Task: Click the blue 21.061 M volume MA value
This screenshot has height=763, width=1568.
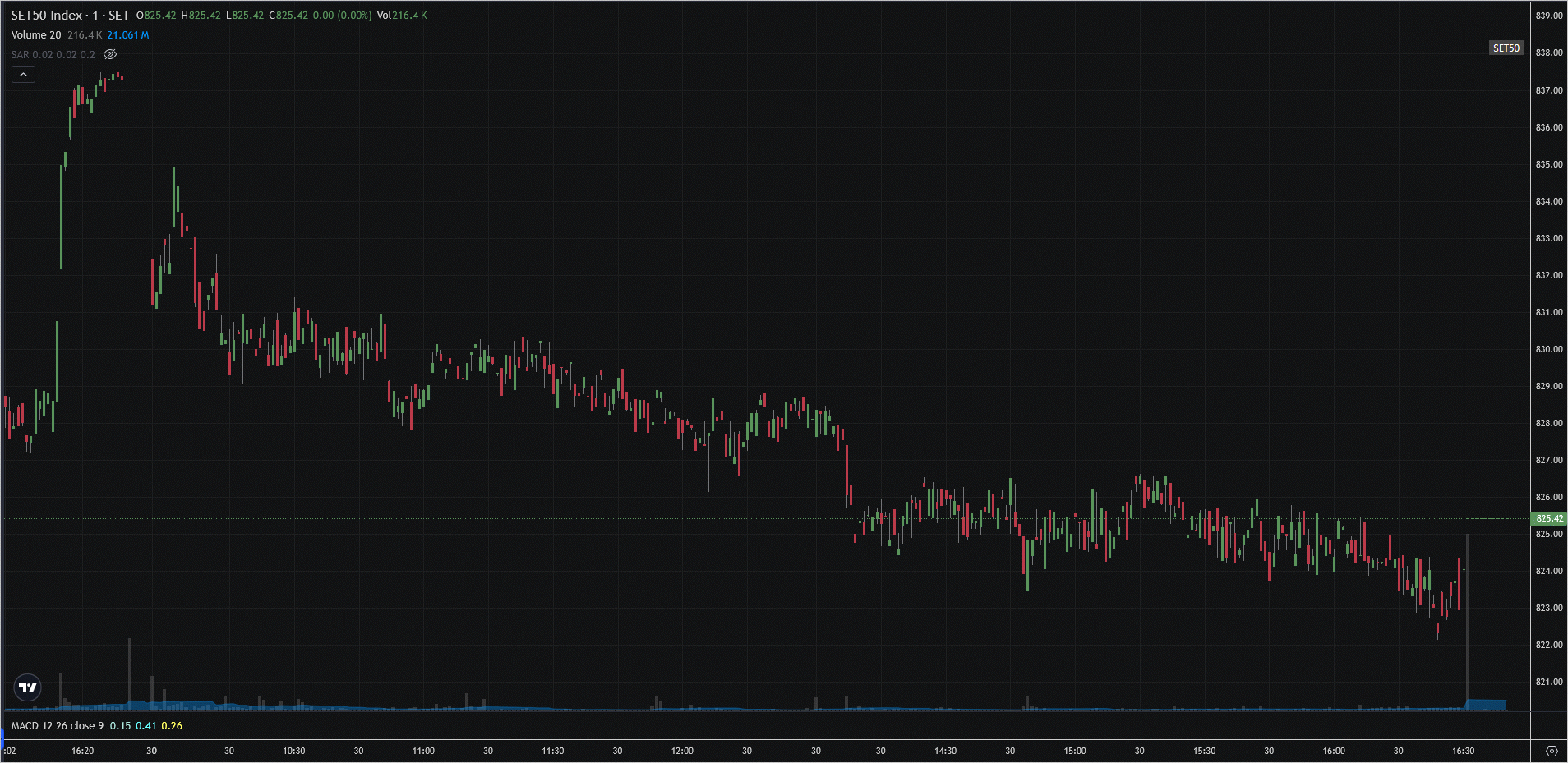Action: click(128, 35)
